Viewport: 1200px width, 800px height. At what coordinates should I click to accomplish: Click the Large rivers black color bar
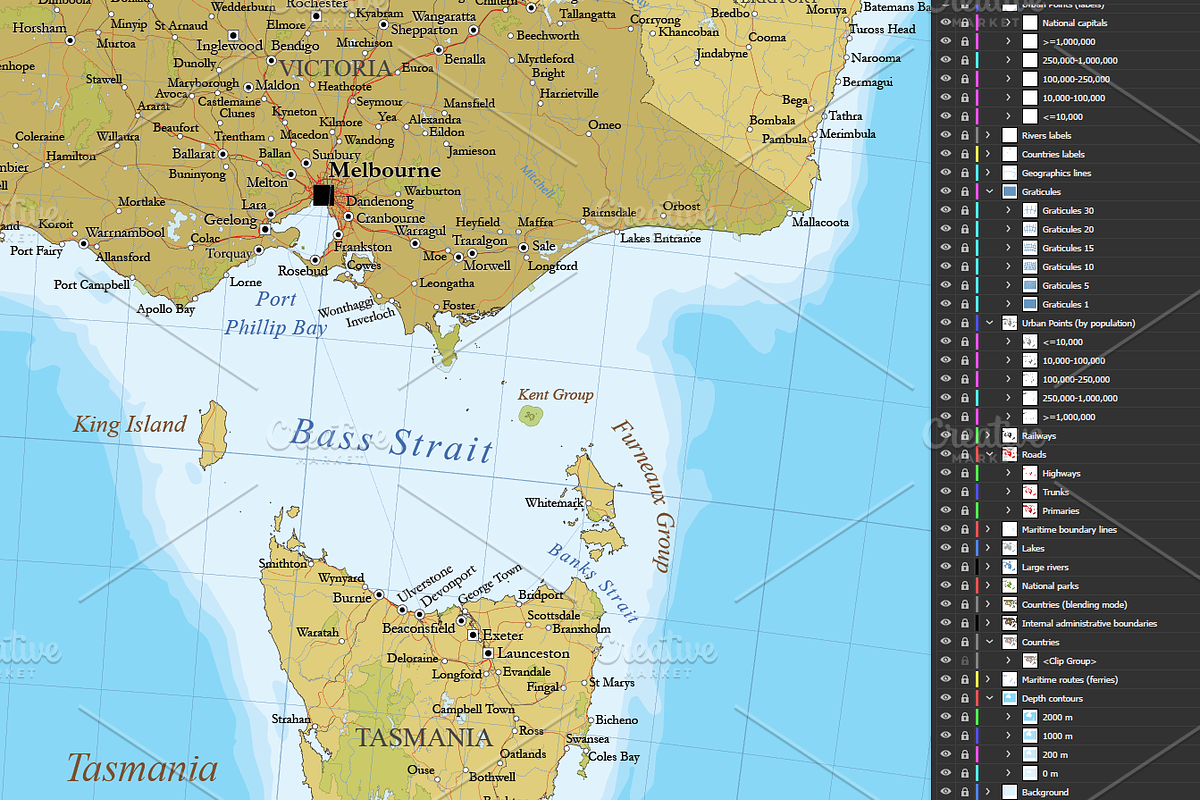point(976,567)
